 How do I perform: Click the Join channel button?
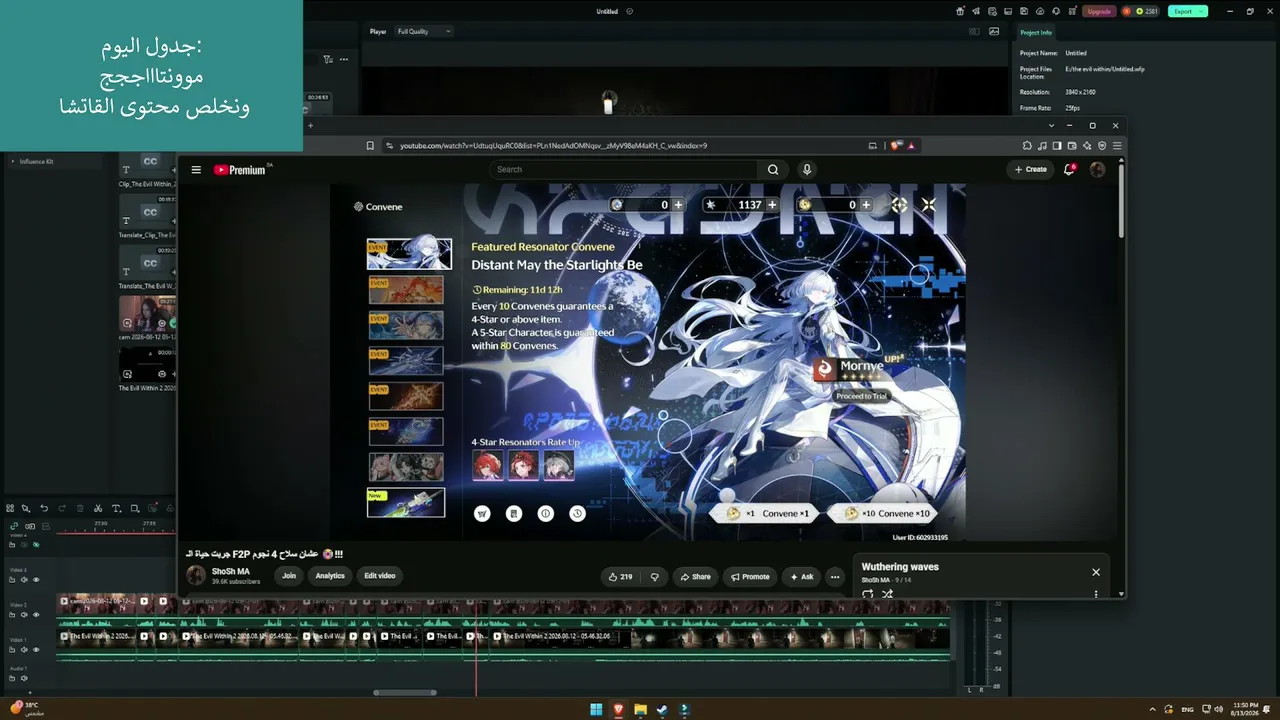coord(289,576)
